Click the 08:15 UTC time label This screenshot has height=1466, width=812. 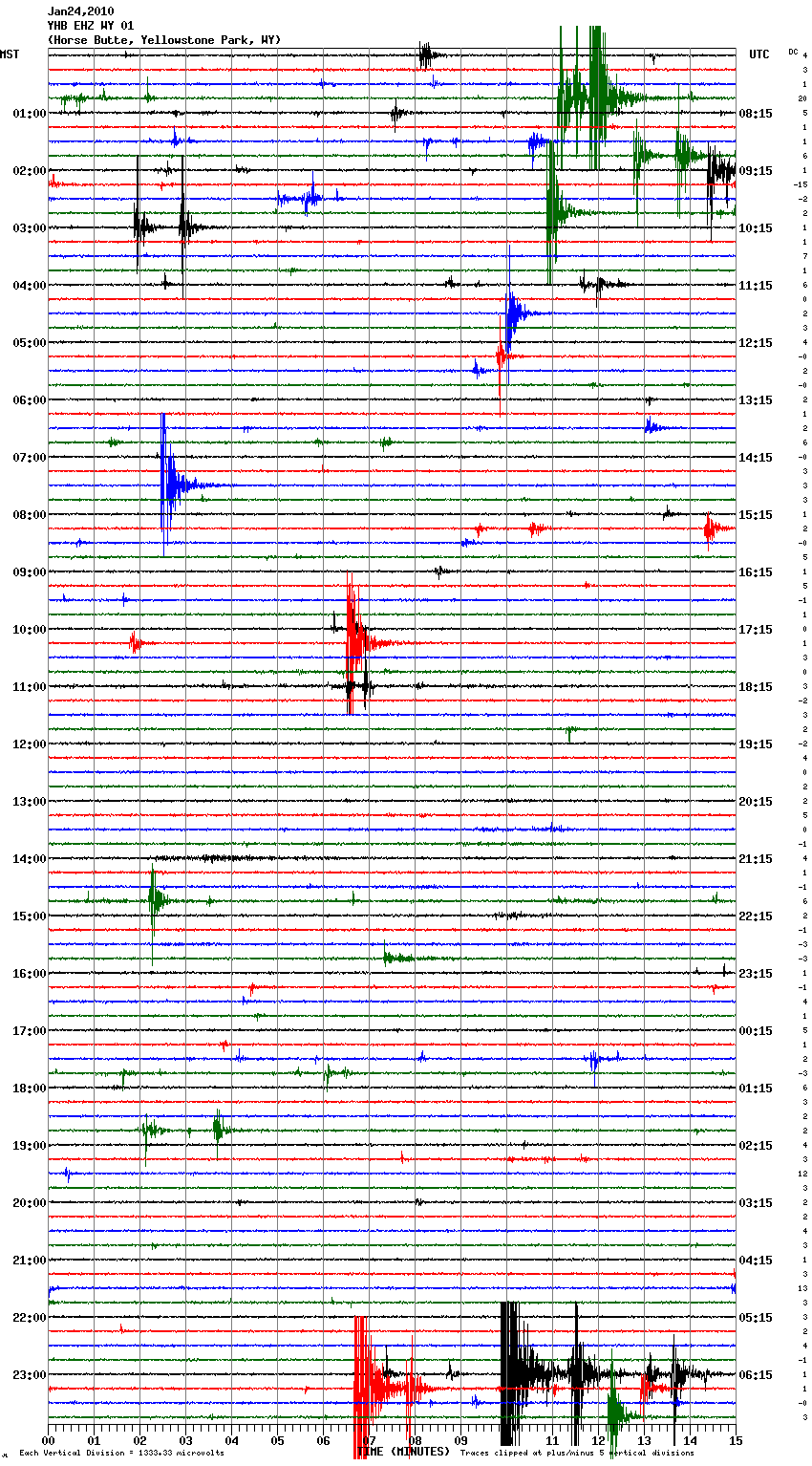756,114
